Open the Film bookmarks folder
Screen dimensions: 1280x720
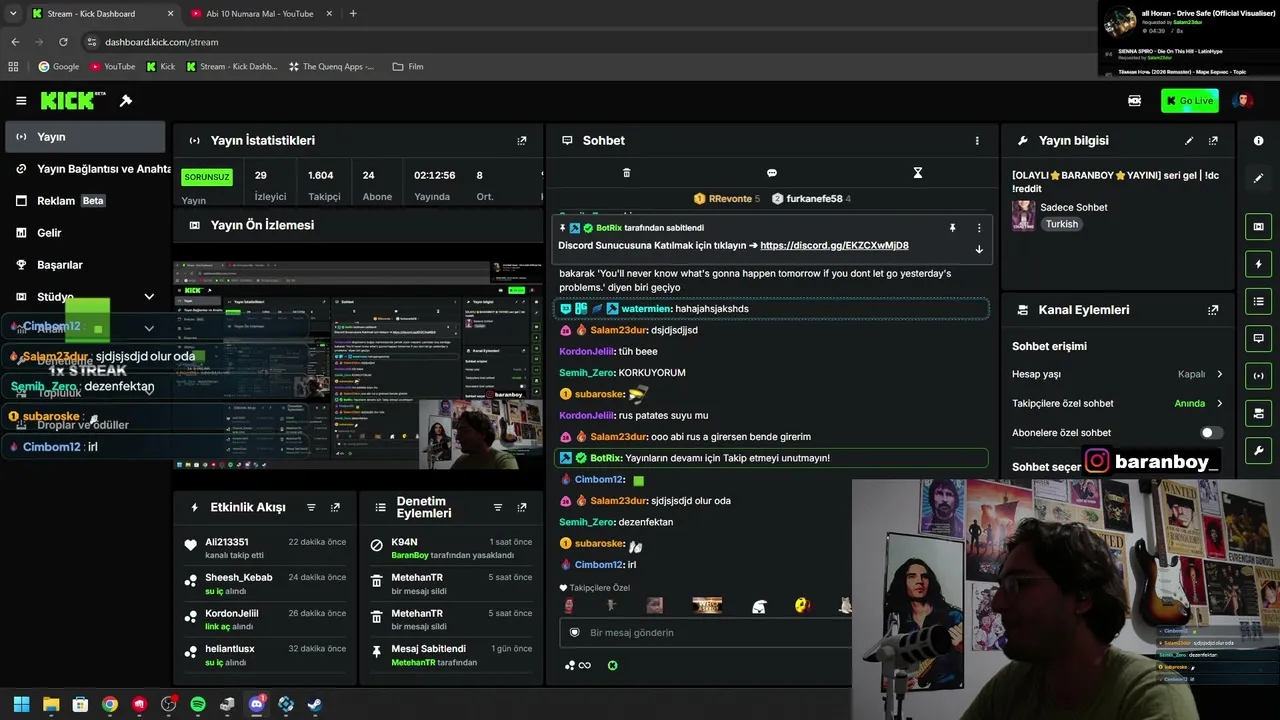pos(408,67)
